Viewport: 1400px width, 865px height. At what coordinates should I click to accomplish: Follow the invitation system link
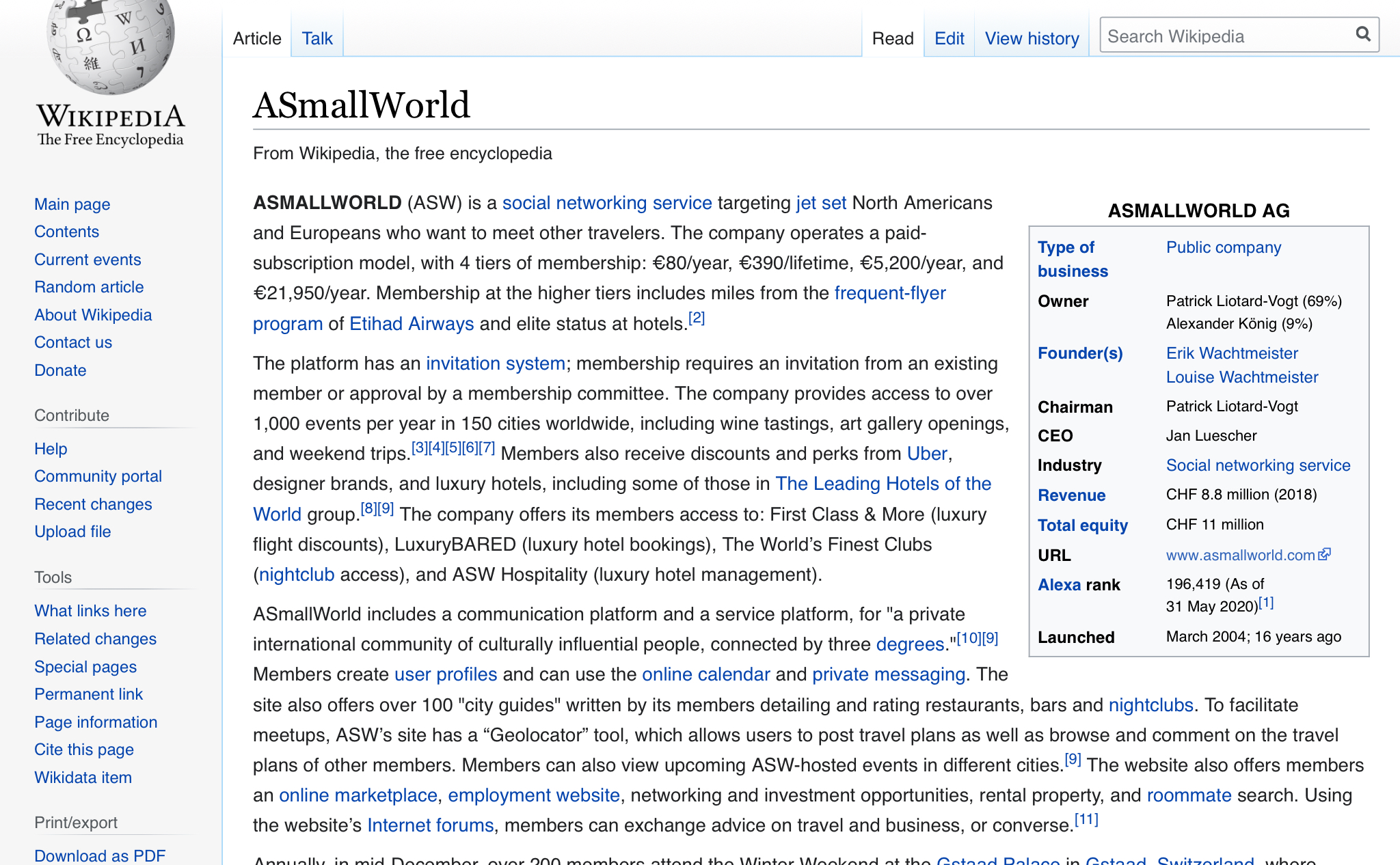tap(495, 363)
